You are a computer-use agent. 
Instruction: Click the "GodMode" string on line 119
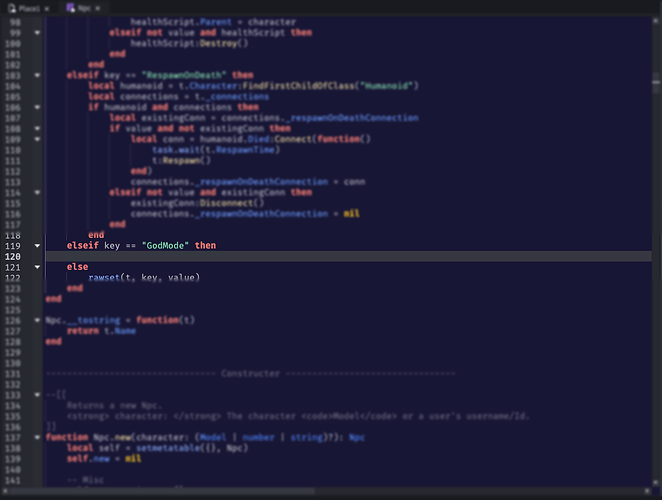coord(165,245)
